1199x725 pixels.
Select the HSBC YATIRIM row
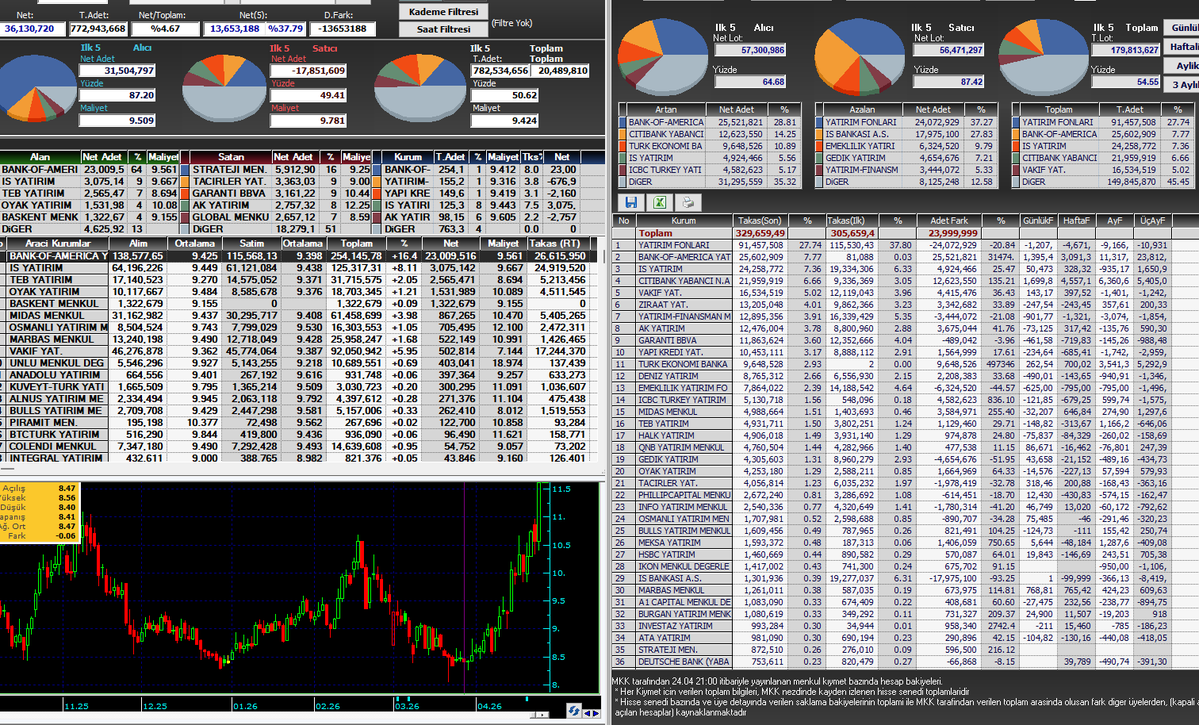click(906, 554)
